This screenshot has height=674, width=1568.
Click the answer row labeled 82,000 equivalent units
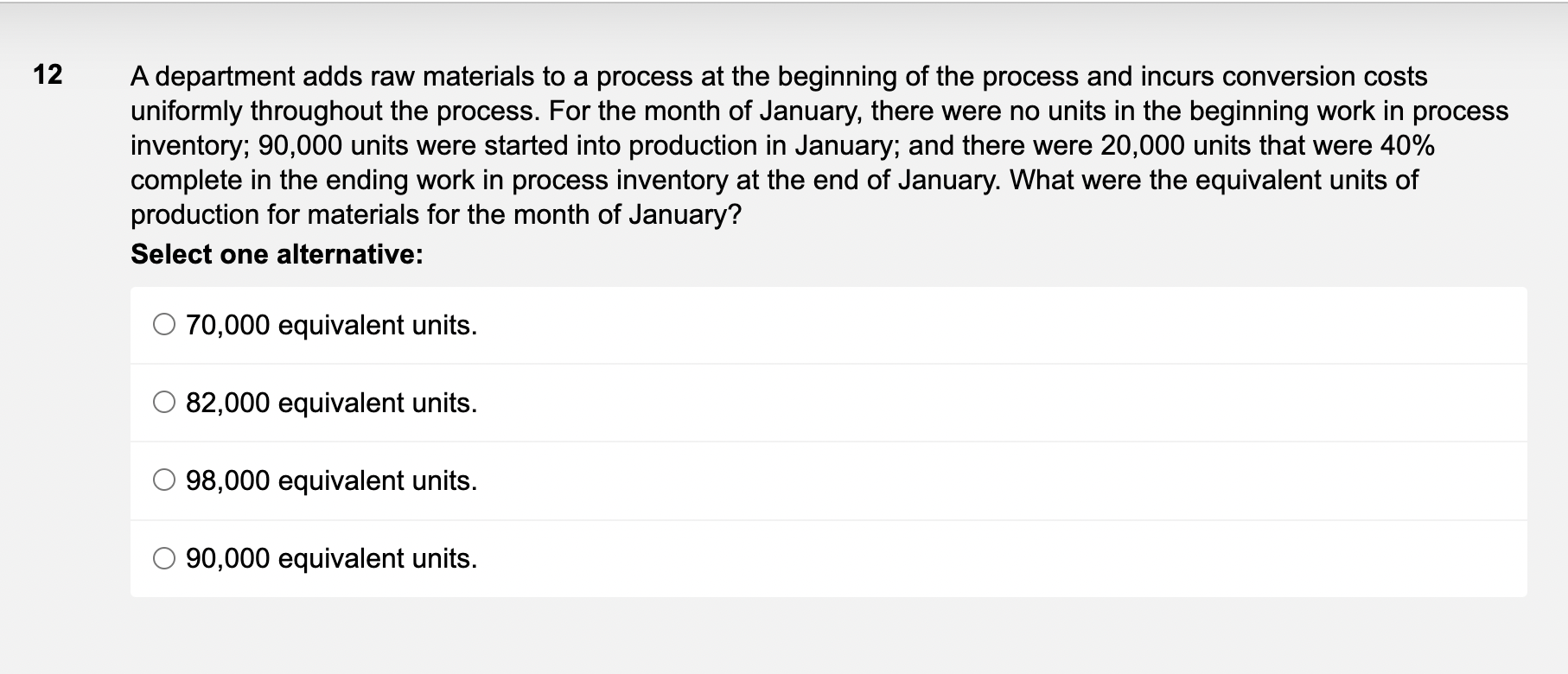click(605, 404)
